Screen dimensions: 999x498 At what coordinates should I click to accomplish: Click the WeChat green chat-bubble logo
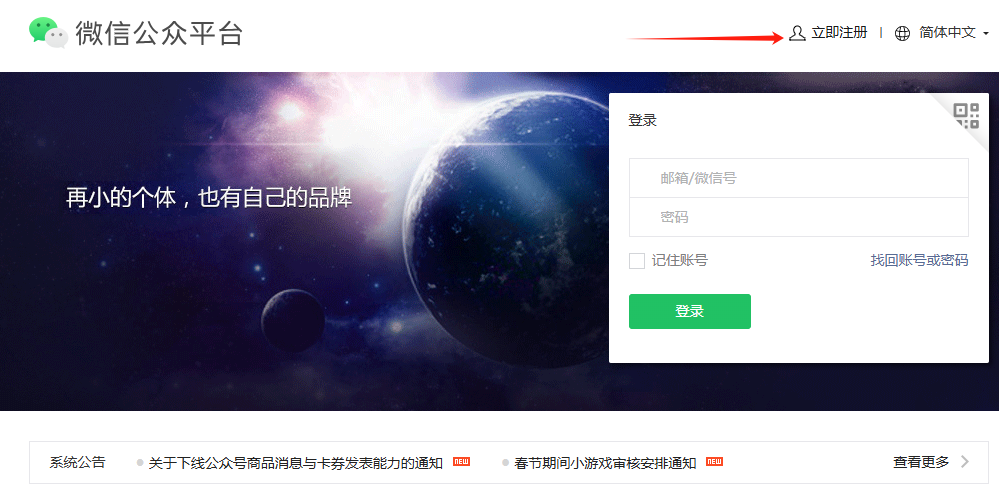pyautogui.click(x=48, y=32)
